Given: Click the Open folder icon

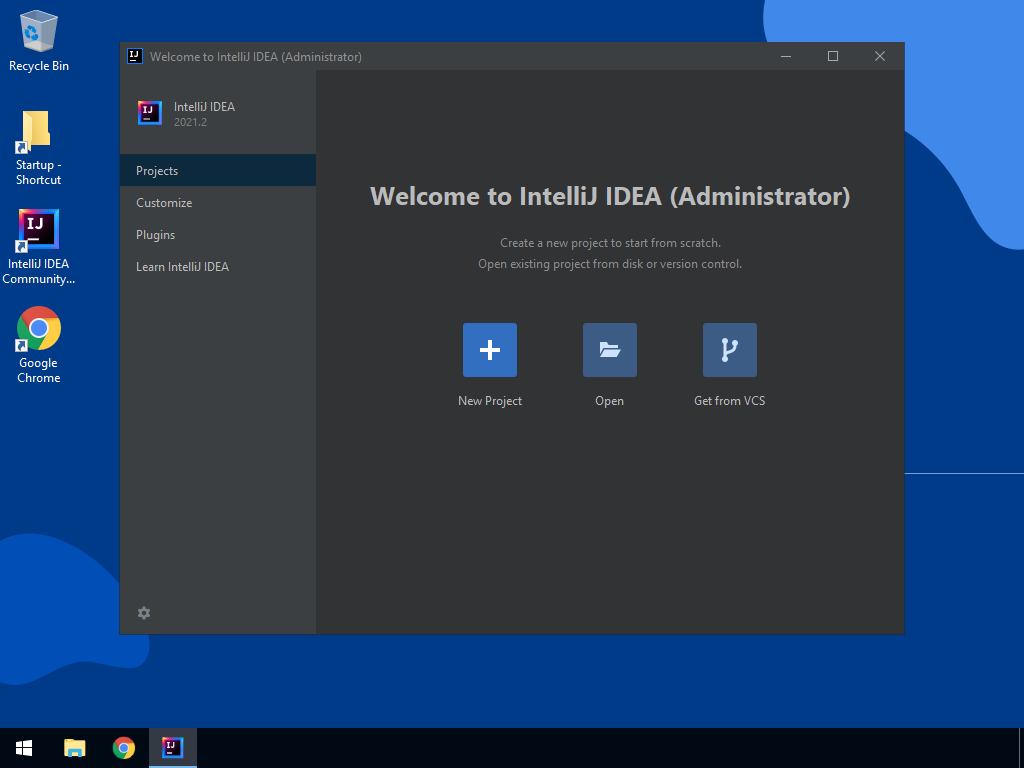Looking at the screenshot, I should pos(610,350).
